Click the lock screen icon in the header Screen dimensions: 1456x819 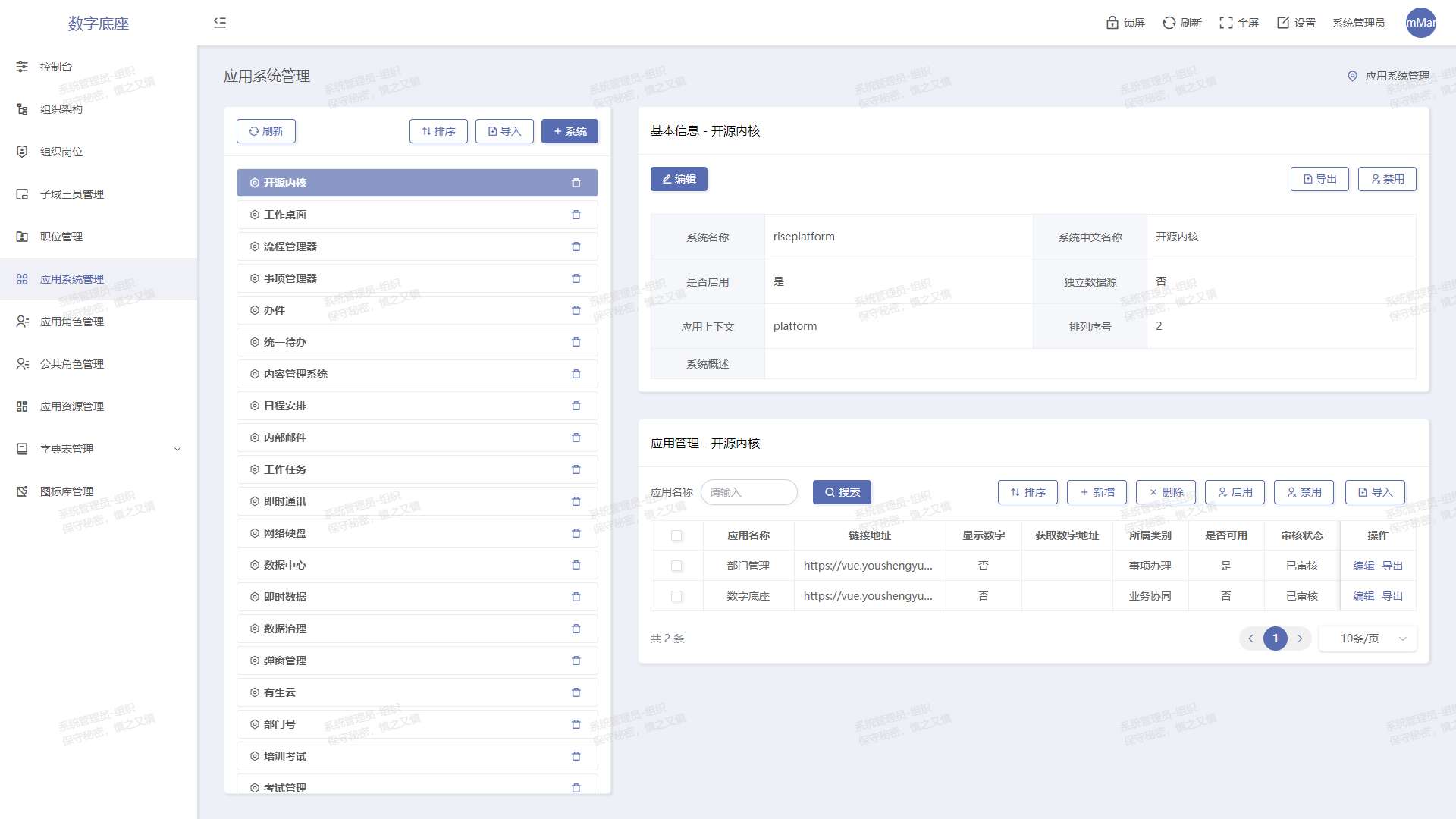tap(1112, 23)
